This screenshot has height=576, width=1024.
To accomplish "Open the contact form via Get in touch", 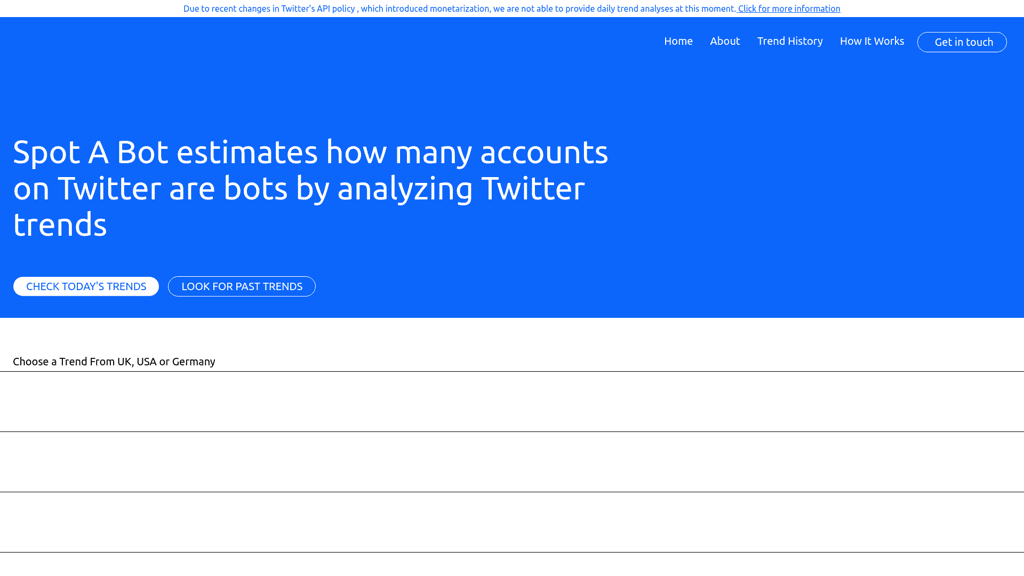I will click(x=961, y=42).
